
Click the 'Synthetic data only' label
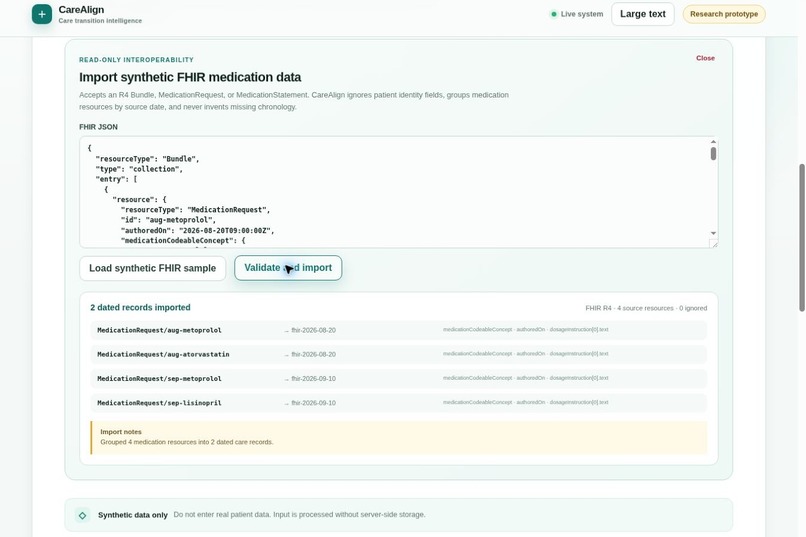pos(133,515)
